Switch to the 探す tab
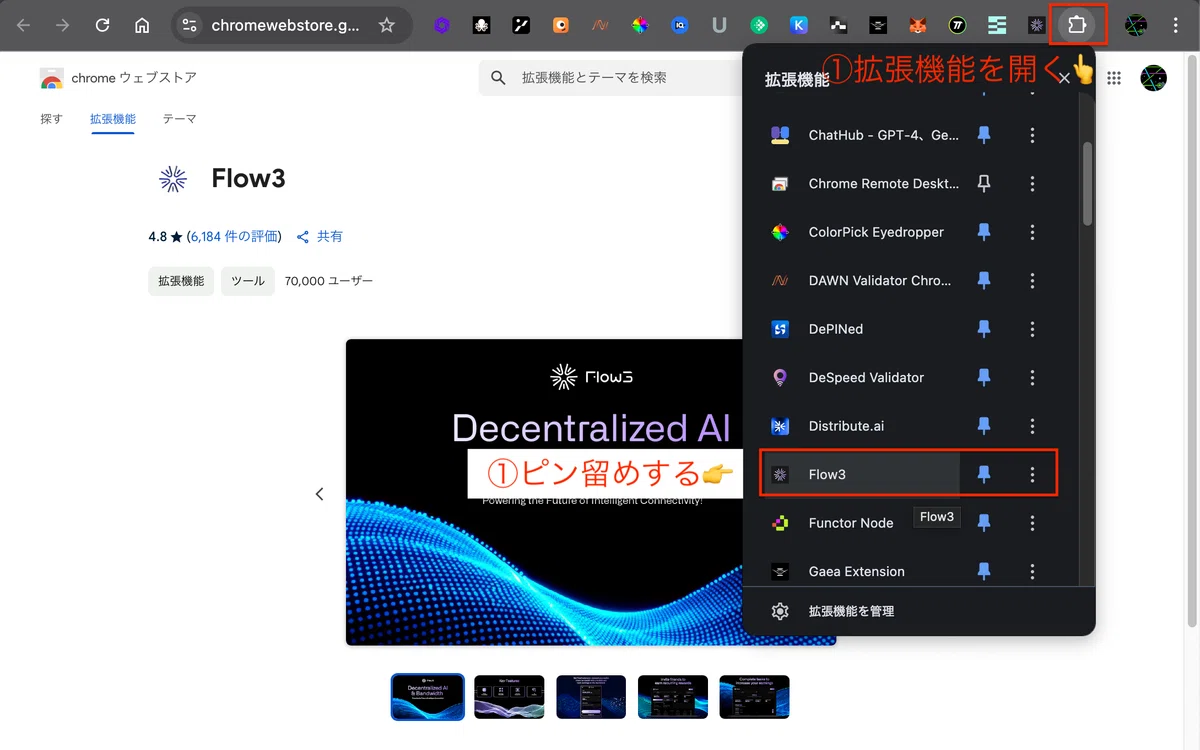 pyautogui.click(x=51, y=119)
